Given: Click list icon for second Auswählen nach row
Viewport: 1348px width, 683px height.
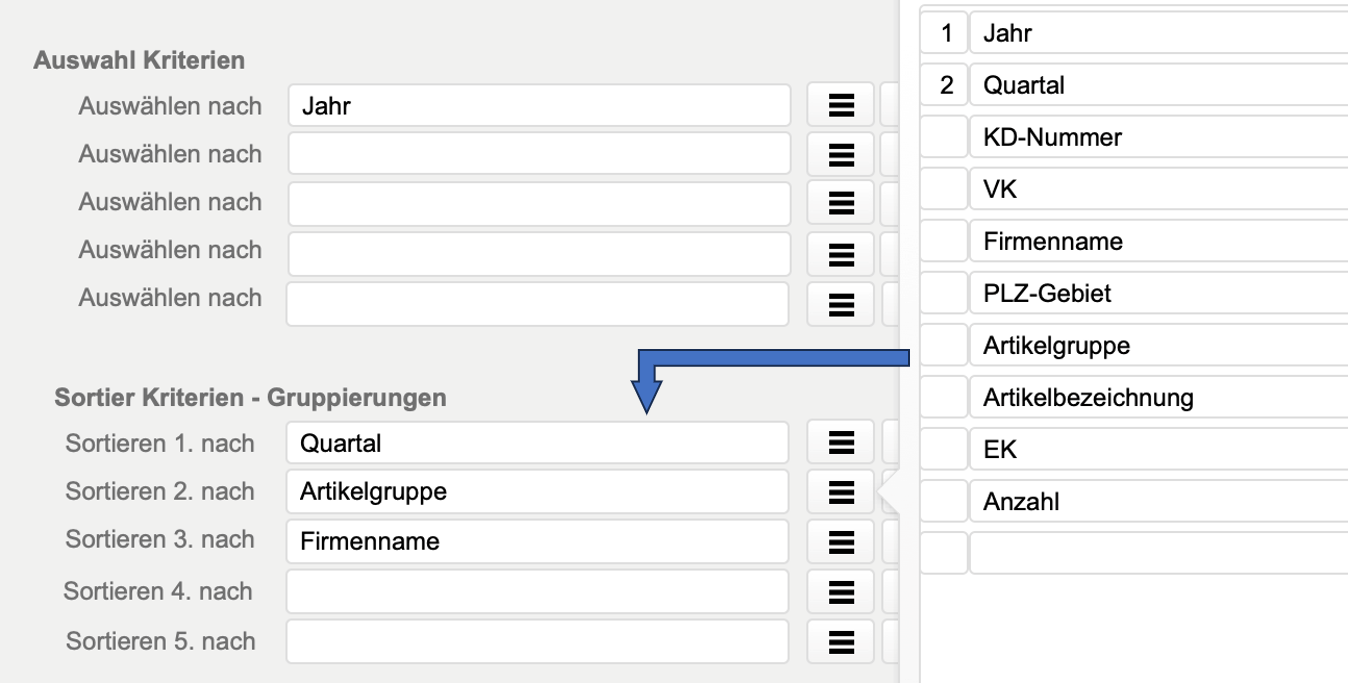Looking at the screenshot, I should 841,154.
